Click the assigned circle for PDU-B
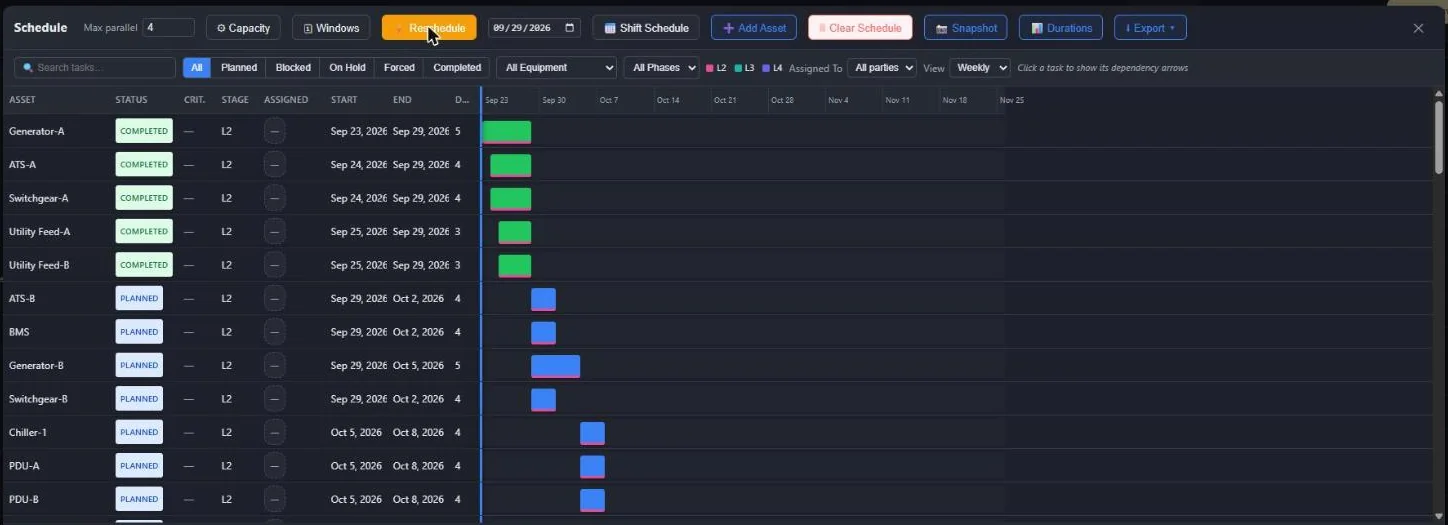 [x=275, y=499]
